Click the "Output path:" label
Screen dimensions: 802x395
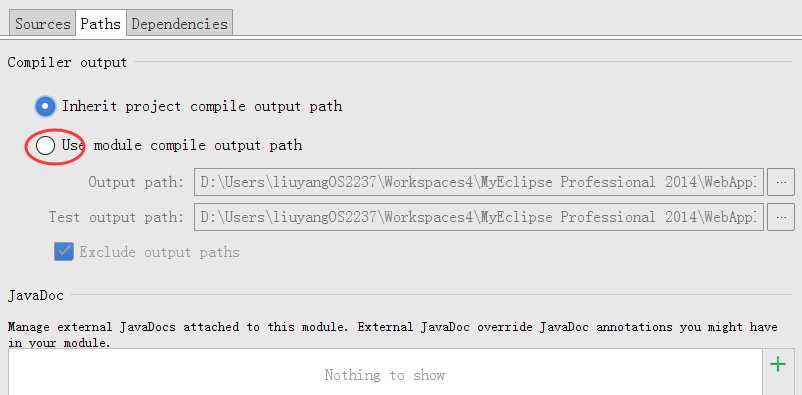[136, 183]
